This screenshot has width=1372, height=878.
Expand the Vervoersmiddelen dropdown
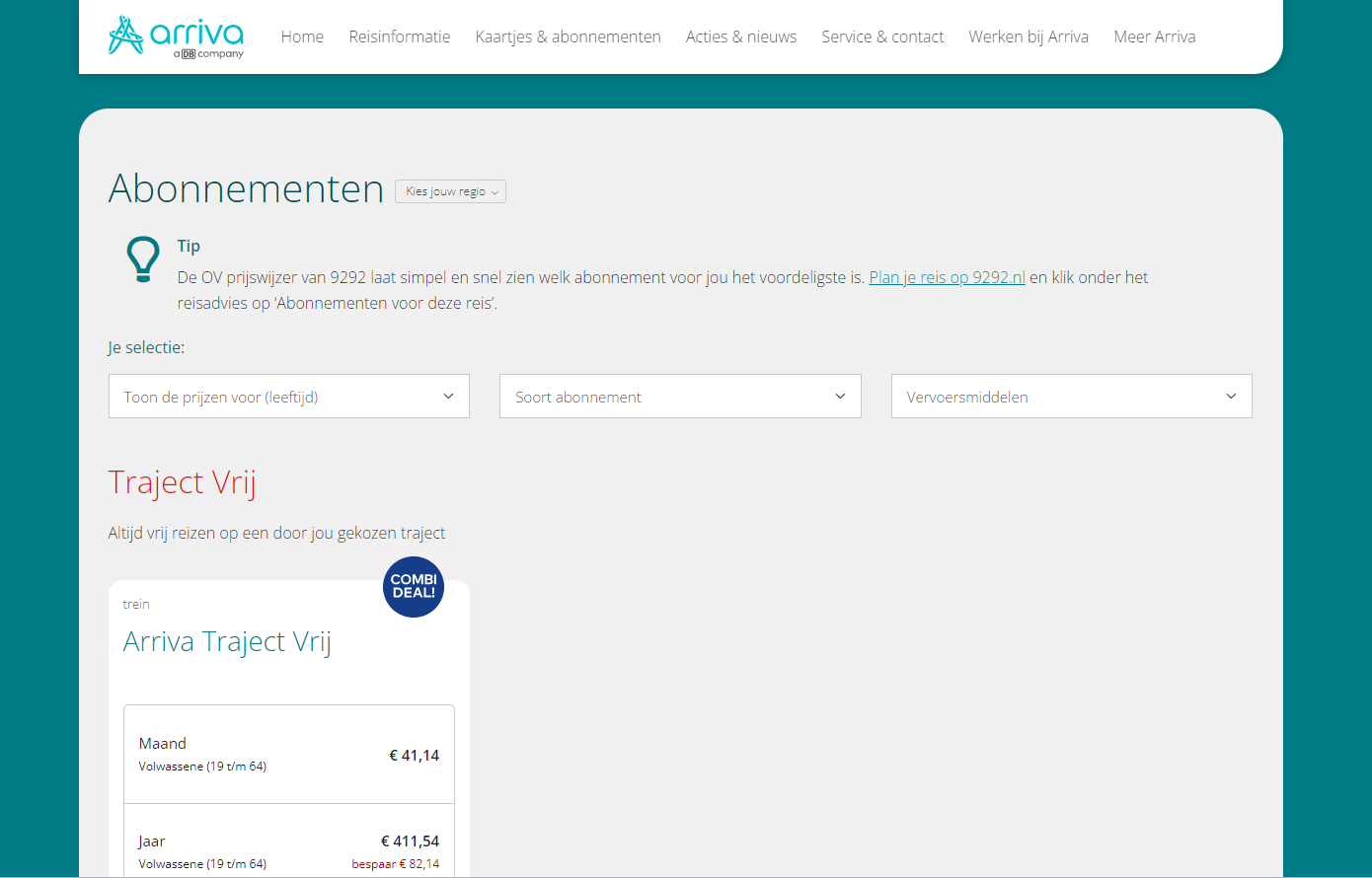[1071, 396]
